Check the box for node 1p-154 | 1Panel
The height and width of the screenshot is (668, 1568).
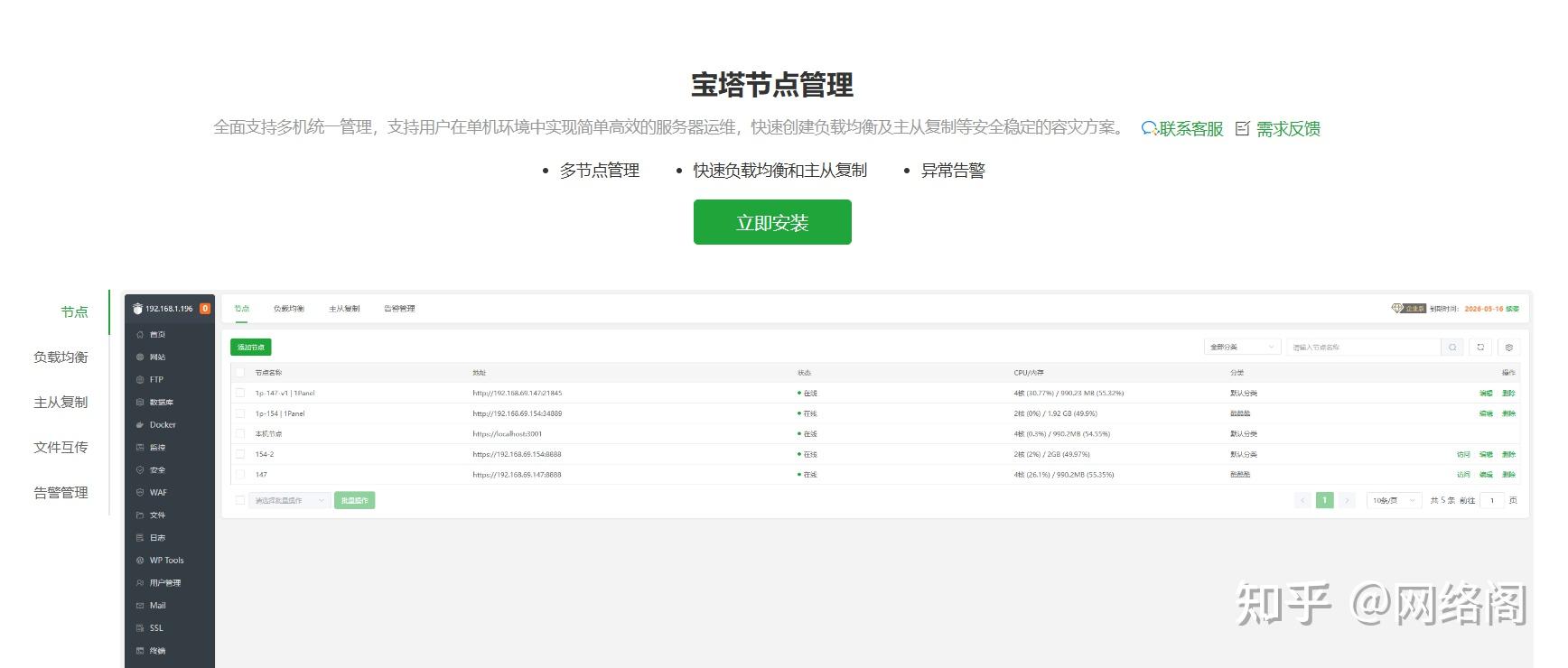pos(239,413)
